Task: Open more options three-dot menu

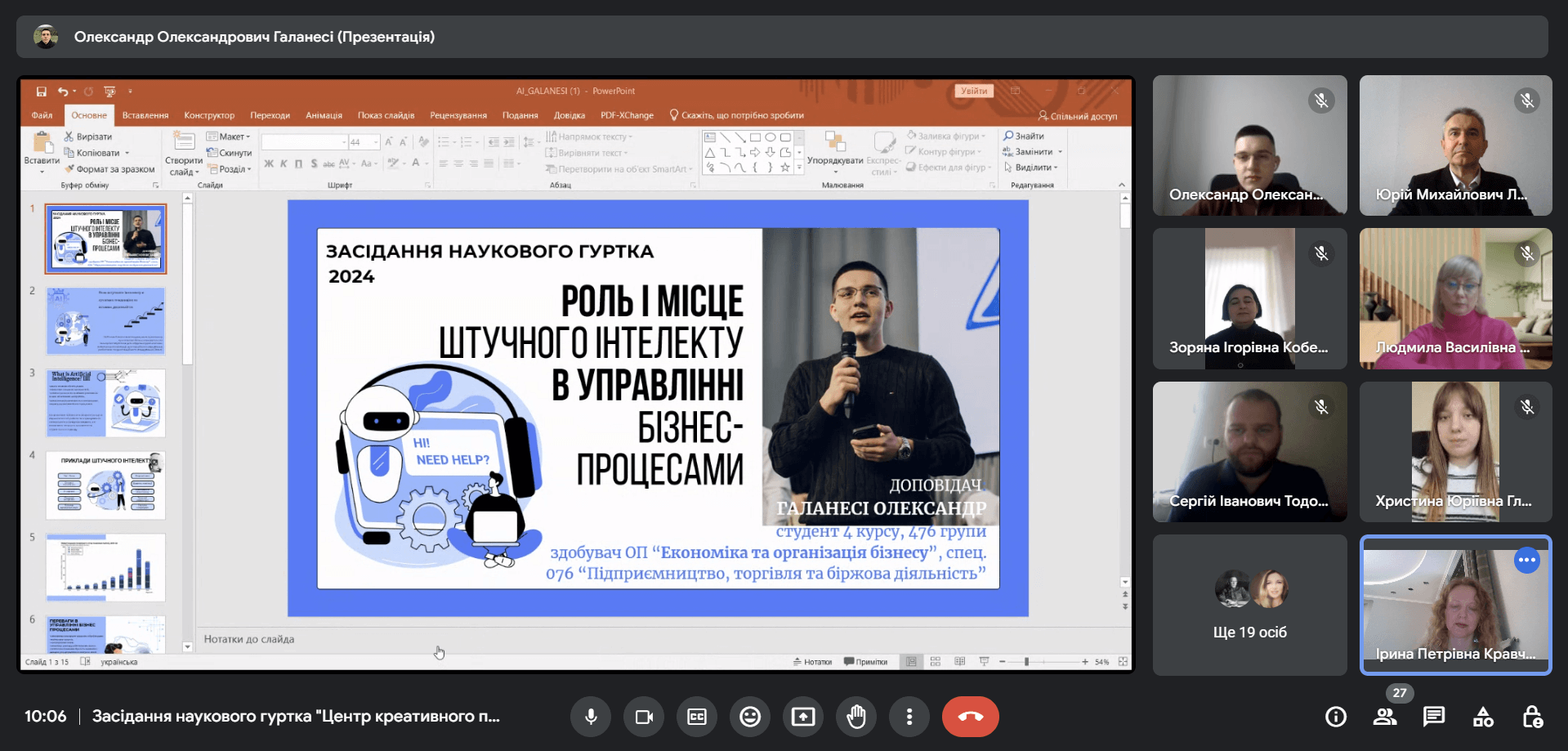Action: [x=909, y=717]
